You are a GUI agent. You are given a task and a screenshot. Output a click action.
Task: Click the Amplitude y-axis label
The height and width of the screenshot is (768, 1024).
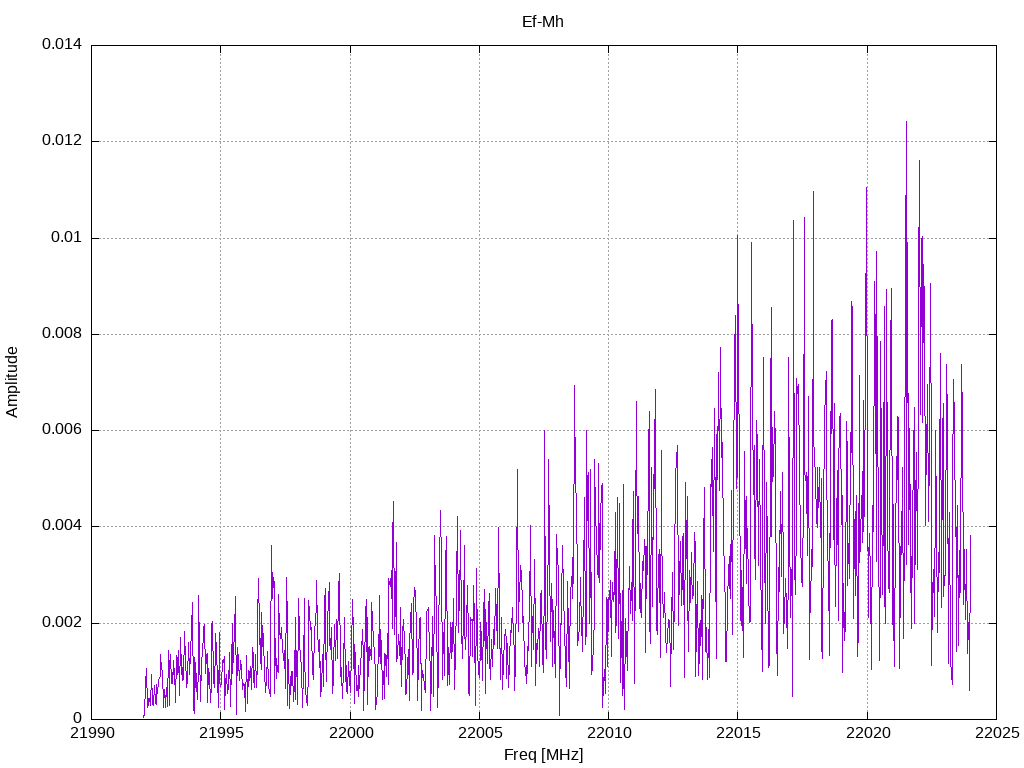pos(12,381)
